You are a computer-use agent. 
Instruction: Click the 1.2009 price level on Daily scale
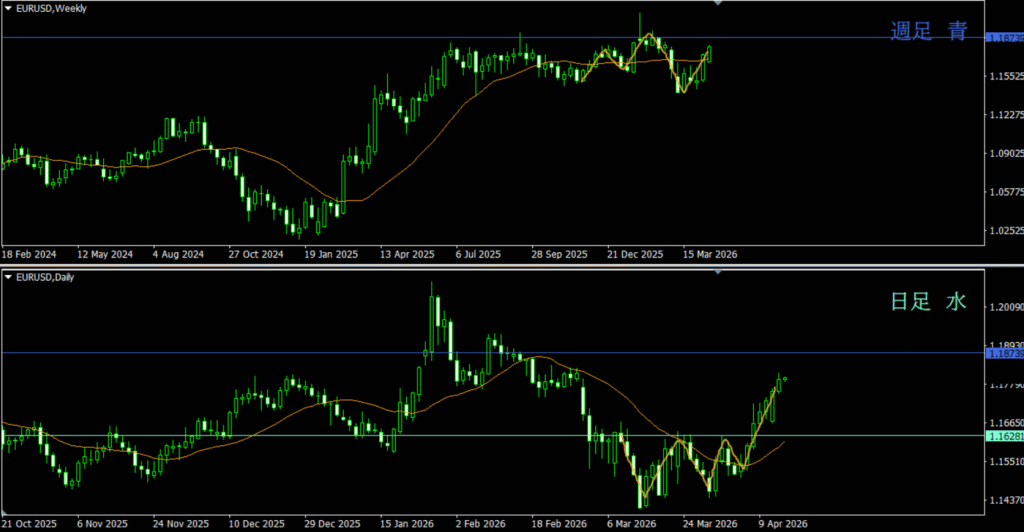pyautogui.click(x=1004, y=307)
